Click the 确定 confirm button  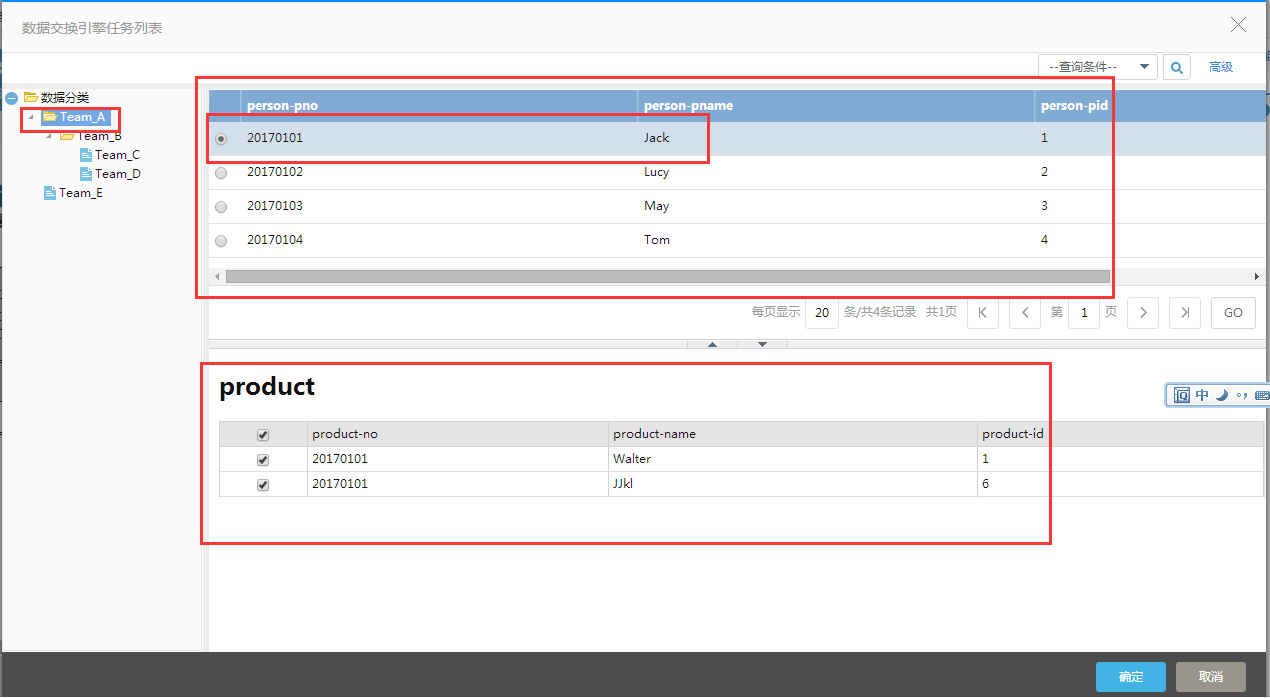[x=1131, y=677]
